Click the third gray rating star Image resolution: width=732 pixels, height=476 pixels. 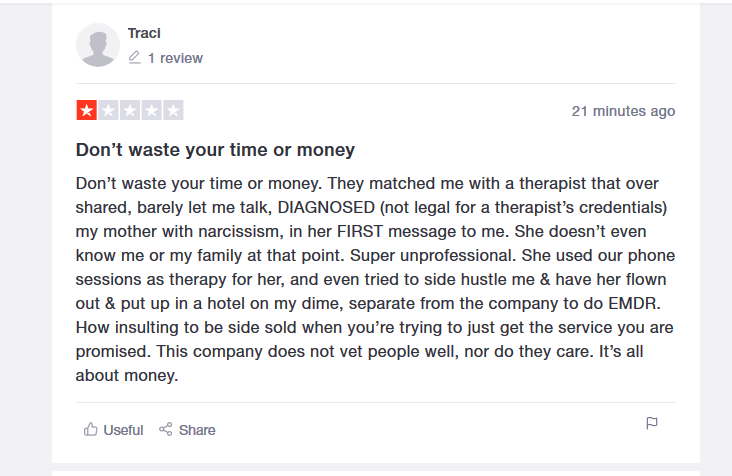click(x=130, y=111)
